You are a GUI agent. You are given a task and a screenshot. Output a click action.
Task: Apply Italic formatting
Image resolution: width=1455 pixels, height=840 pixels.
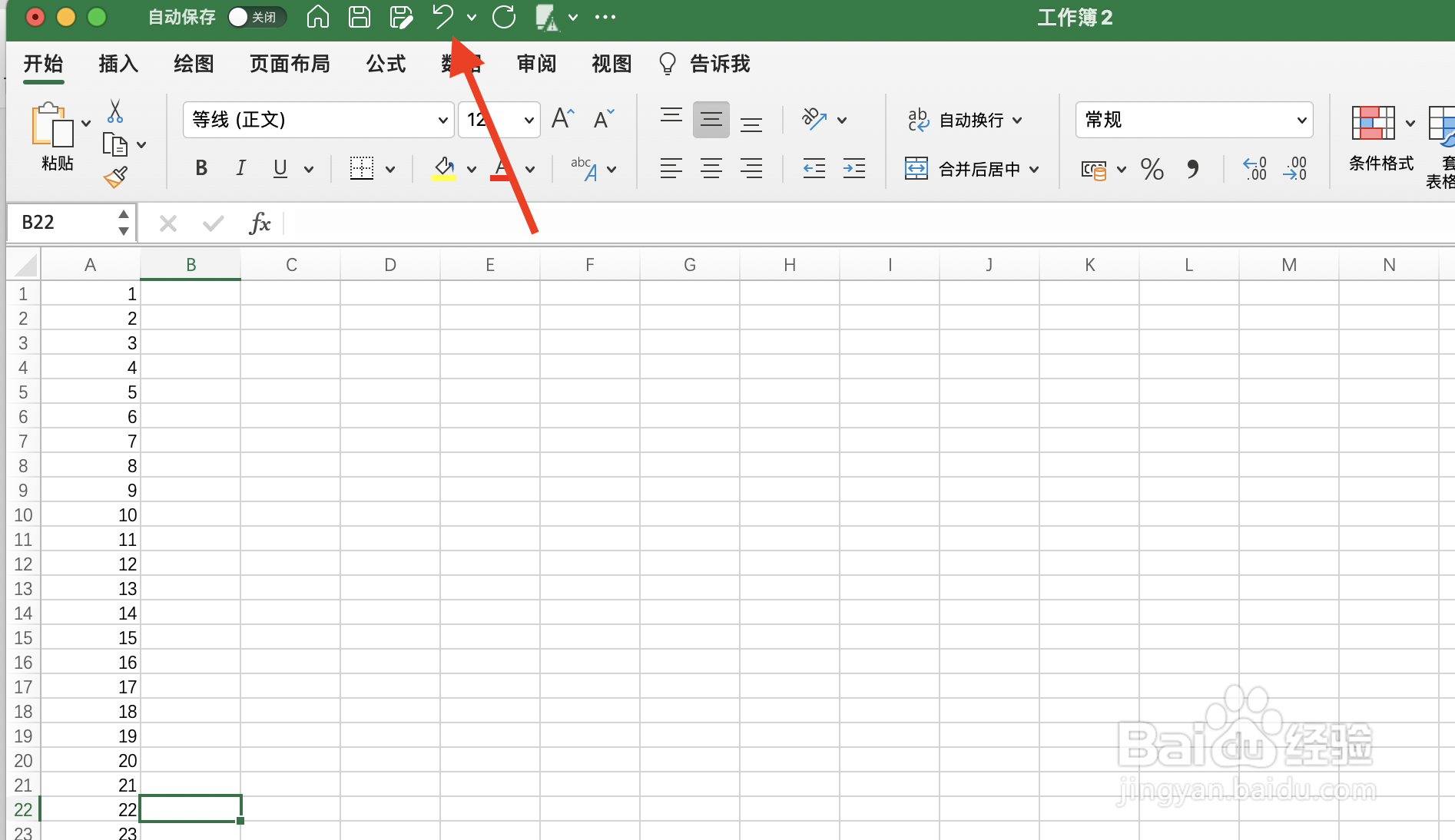coord(240,168)
